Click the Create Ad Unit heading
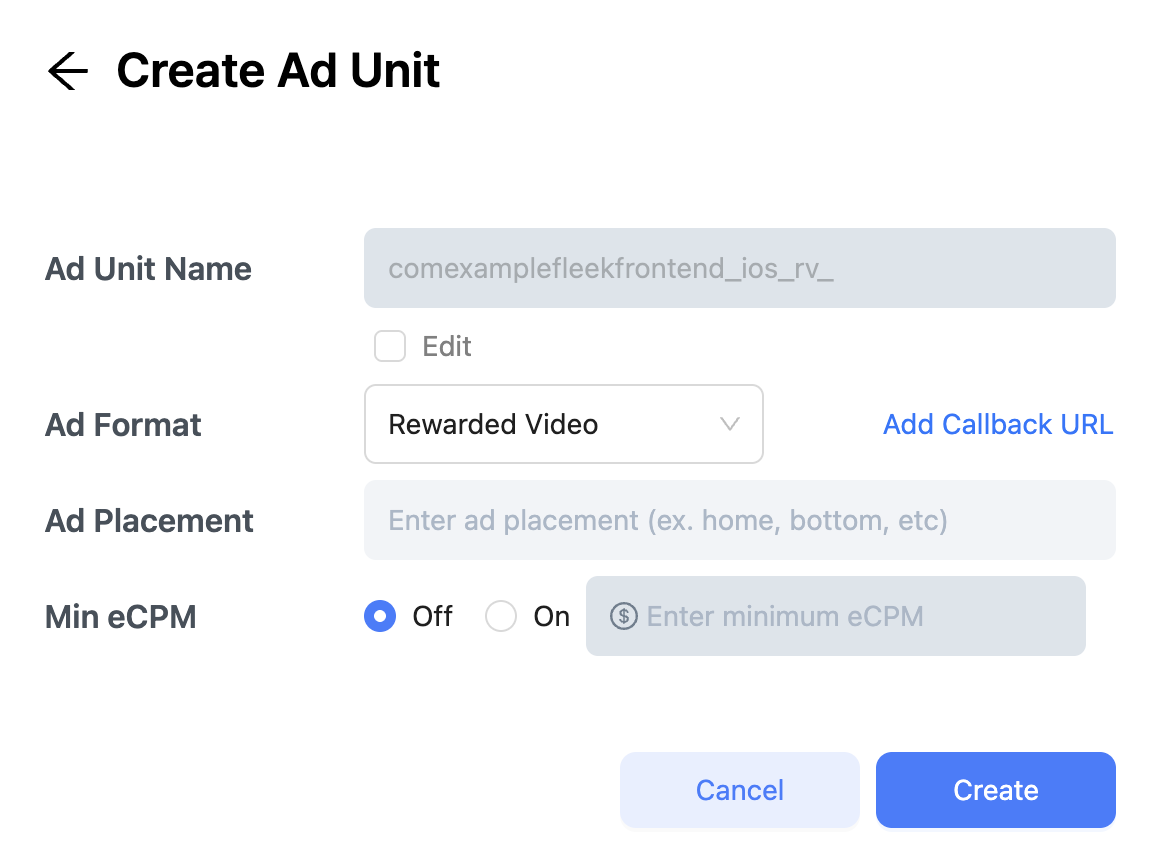Screen dimensions: 1156x868 click(x=278, y=71)
